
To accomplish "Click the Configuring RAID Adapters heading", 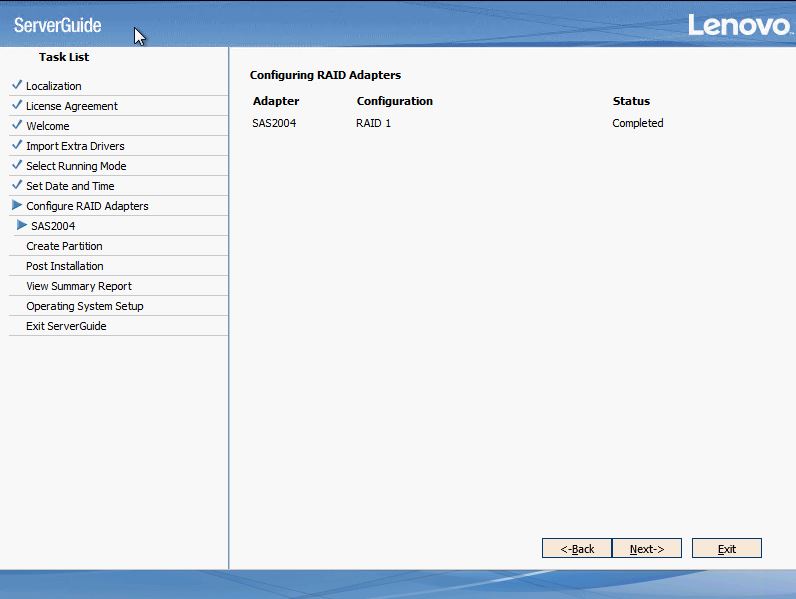I will (325, 75).
